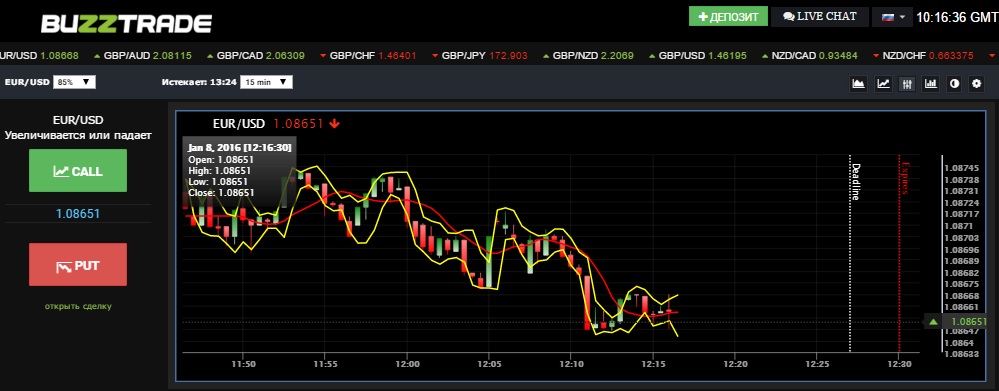Select the candlestick chart type icon
Image resolution: width=999 pixels, height=391 pixels.
point(907,83)
